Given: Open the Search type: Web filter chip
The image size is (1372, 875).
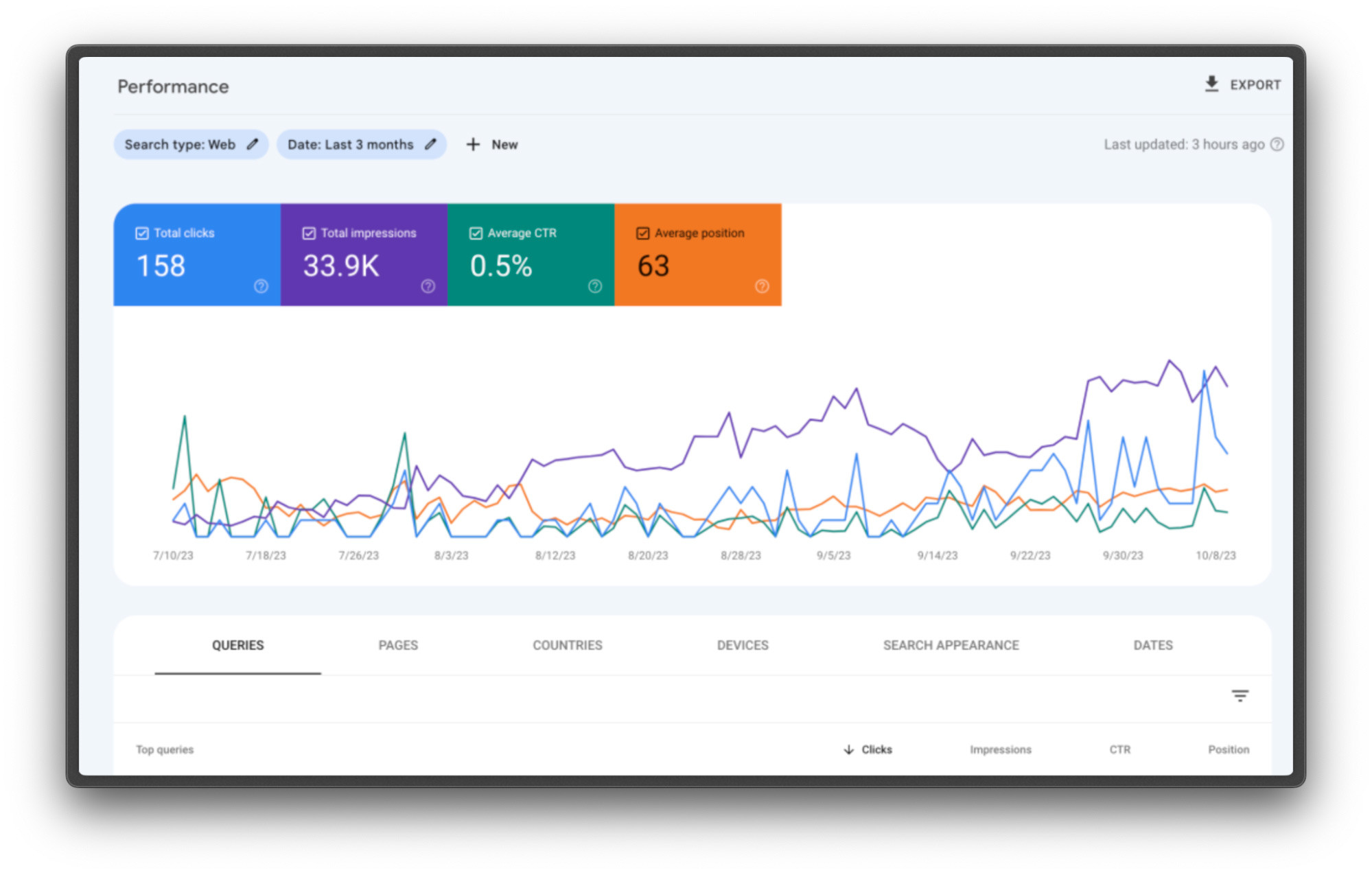Looking at the screenshot, I should pos(180,144).
